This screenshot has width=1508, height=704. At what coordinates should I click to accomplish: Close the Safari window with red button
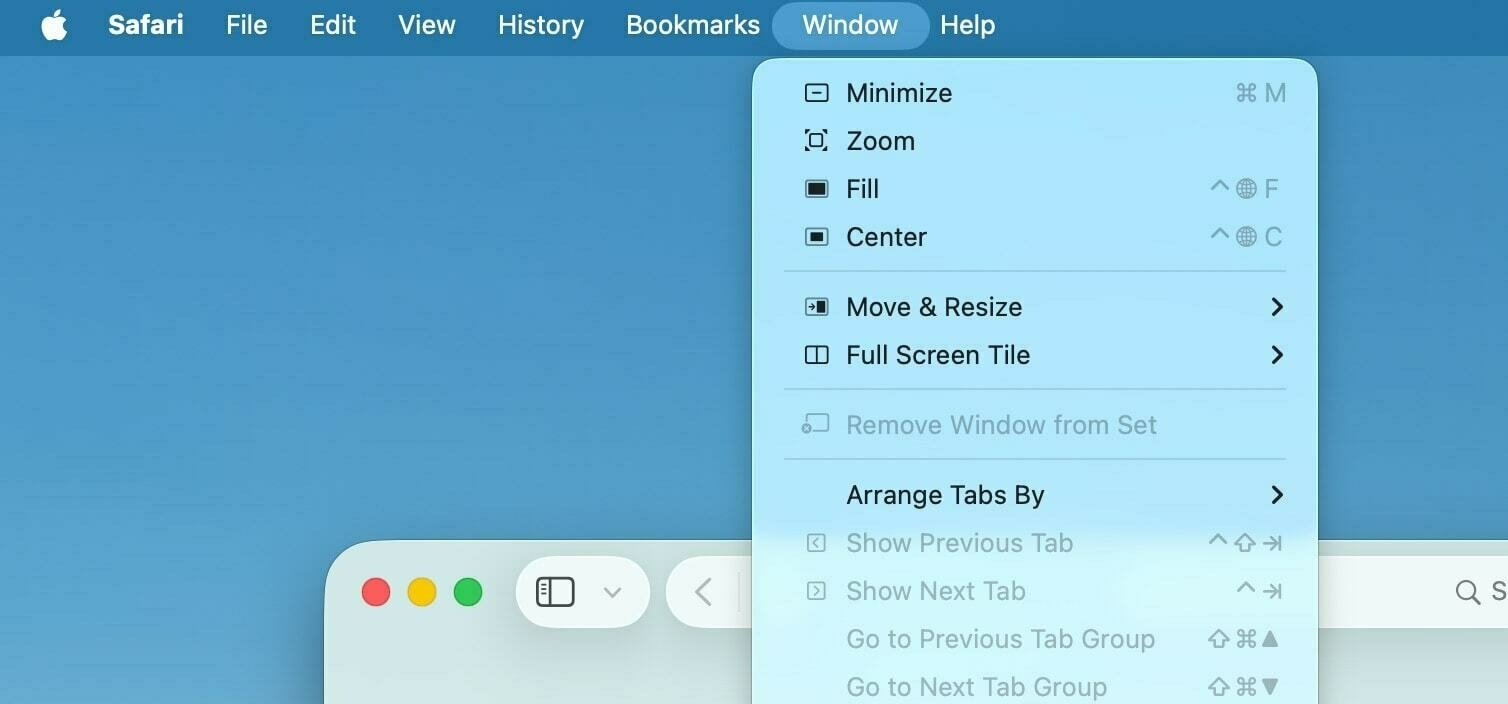[x=376, y=592]
